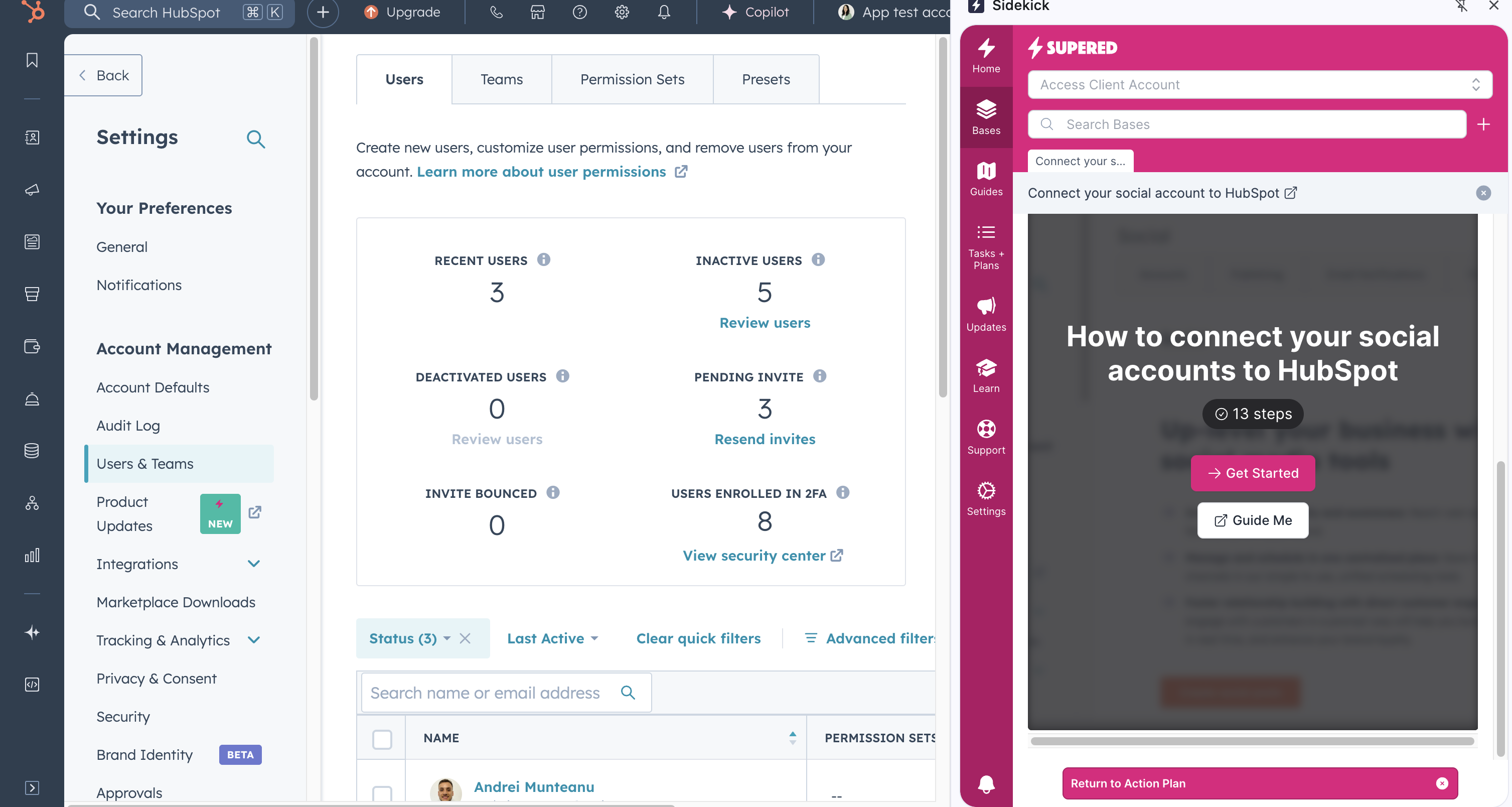The height and width of the screenshot is (807, 1512).
Task: Click the Guide Me button
Action: point(1253,520)
